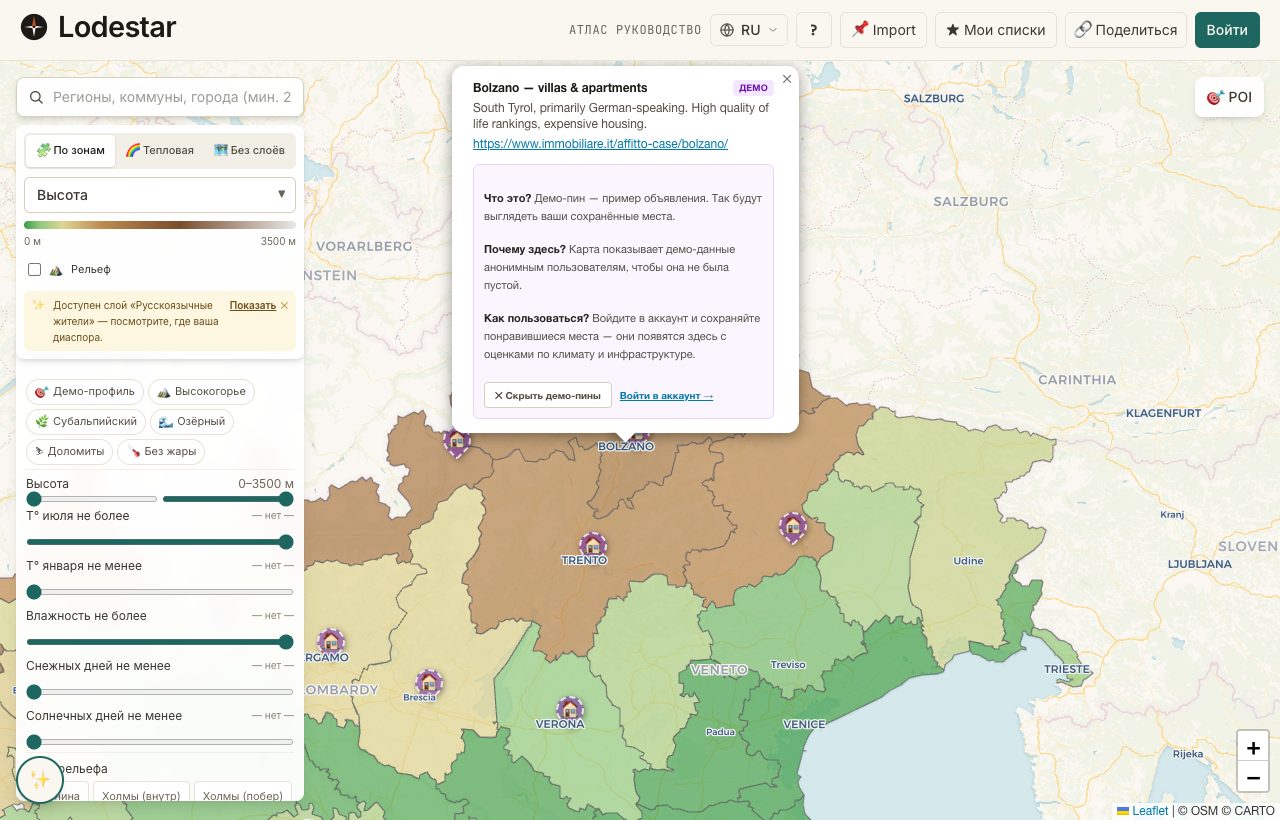This screenshot has width=1280, height=820.
Task: Click the T° января slider handle
Action: (34, 592)
